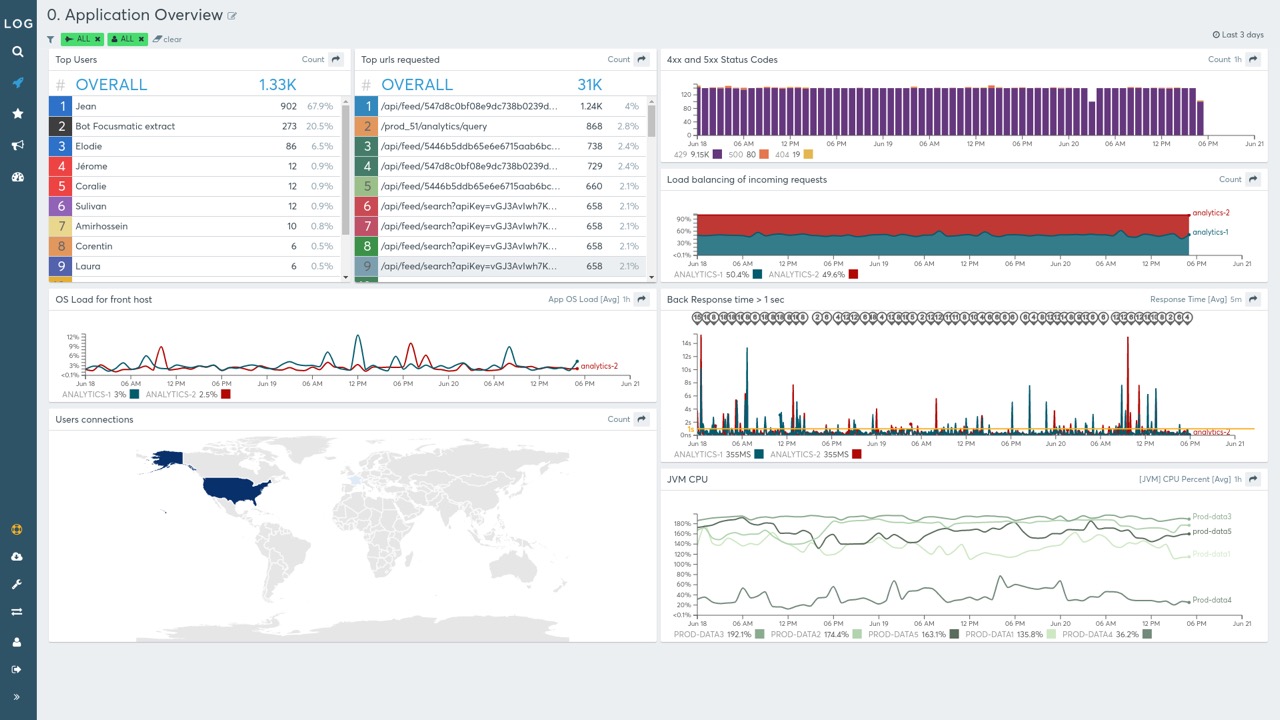The image size is (1280, 720).
Task: Open the search magnifier in the sidebar
Action: click(x=18, y=52)
